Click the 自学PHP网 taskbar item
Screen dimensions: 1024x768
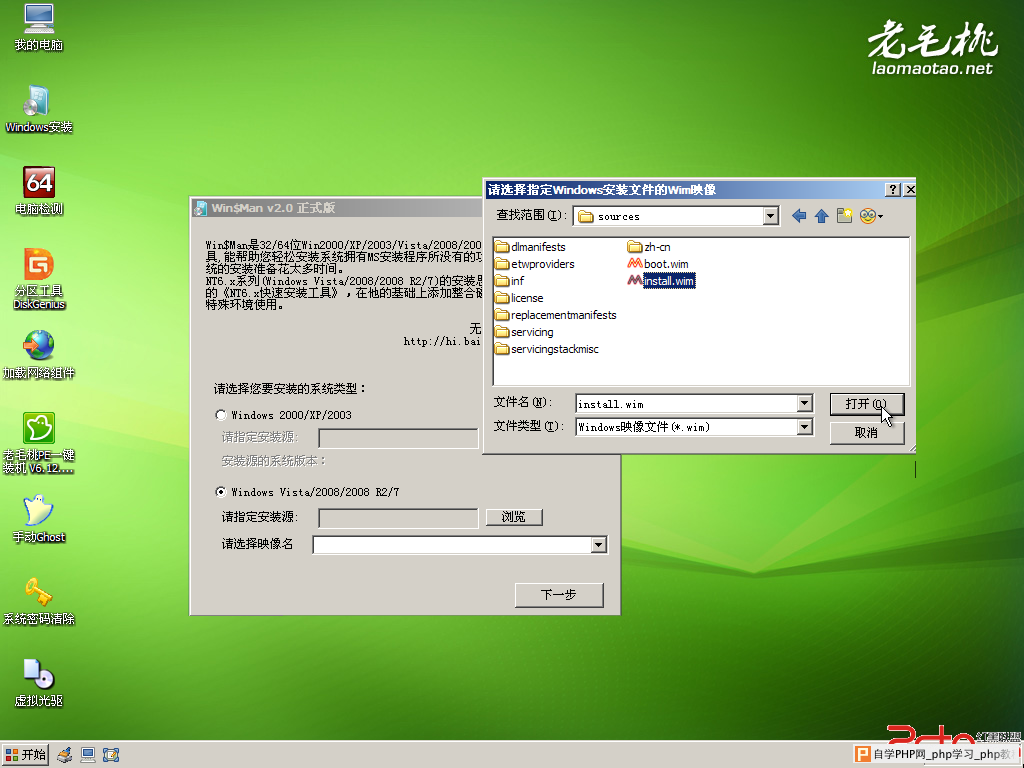coord(937,754)
